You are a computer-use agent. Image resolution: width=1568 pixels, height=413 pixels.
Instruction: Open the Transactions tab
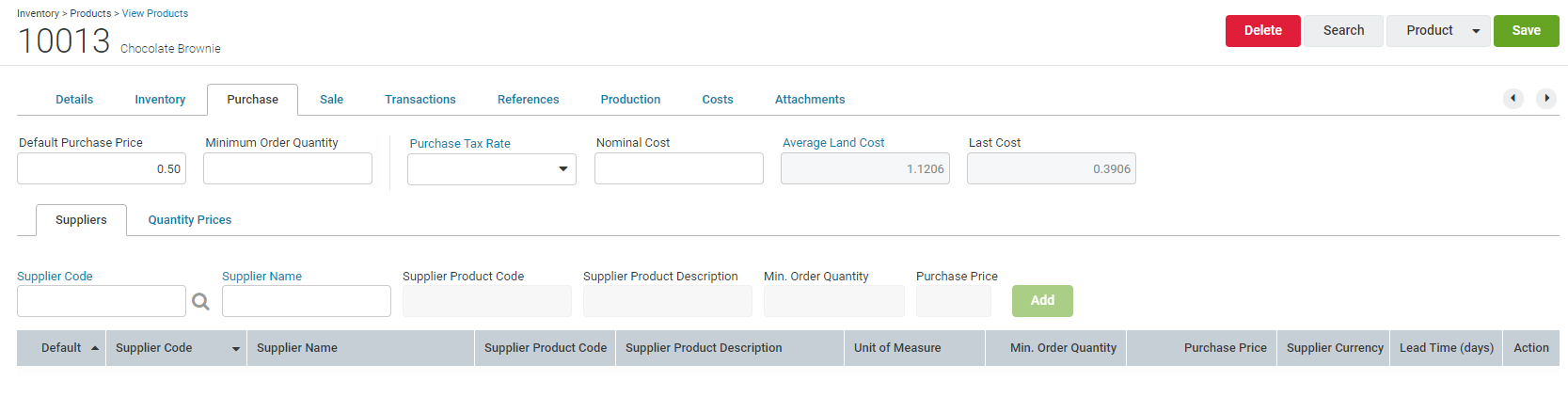[x=420, y=100]
